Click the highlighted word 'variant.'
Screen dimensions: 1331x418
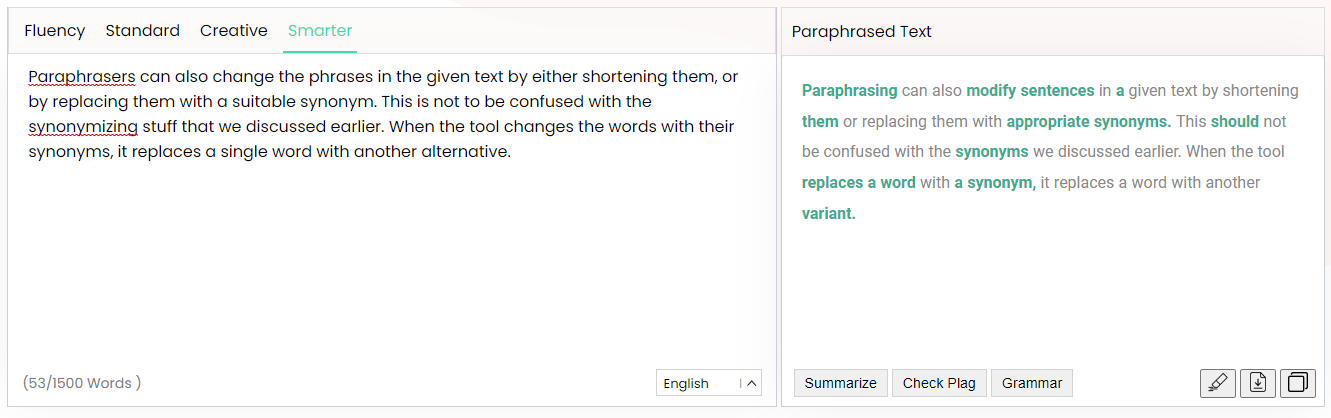(x=829, y=214)
